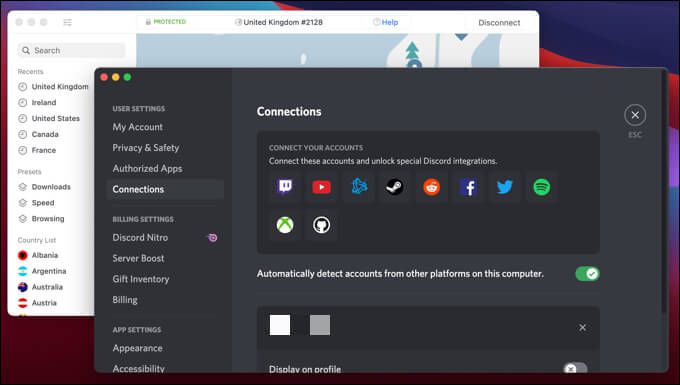Toggle automatic account detection switch
The image size is (680, 385).
pyautogui.click(x=587, y=274)
